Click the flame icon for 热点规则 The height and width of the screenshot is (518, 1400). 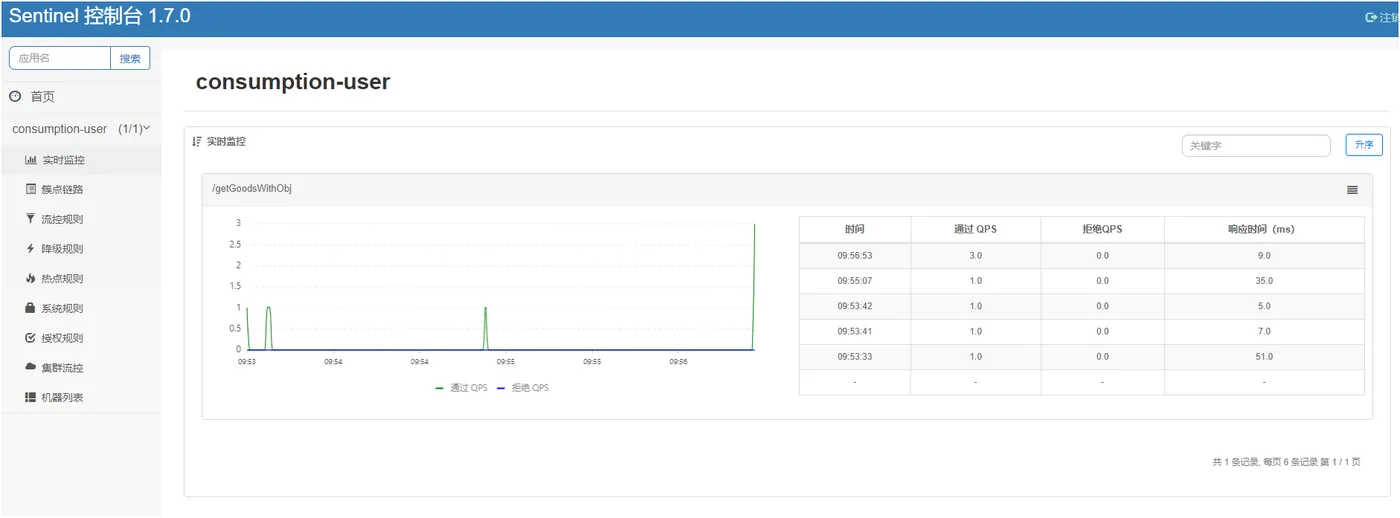[31, 278]
